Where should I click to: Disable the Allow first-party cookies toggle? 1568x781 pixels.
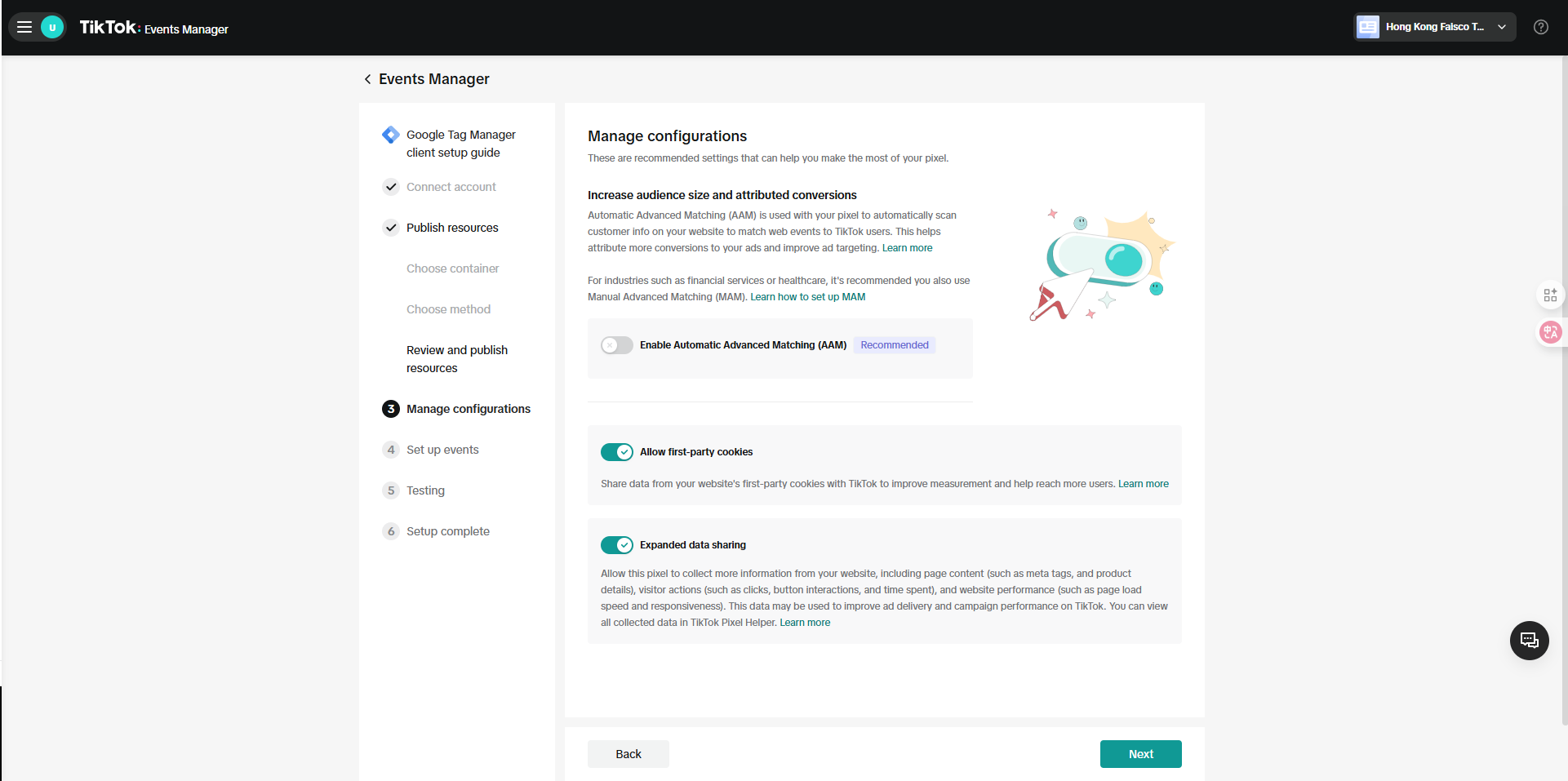pyautogui.click(x=617, y=452)
